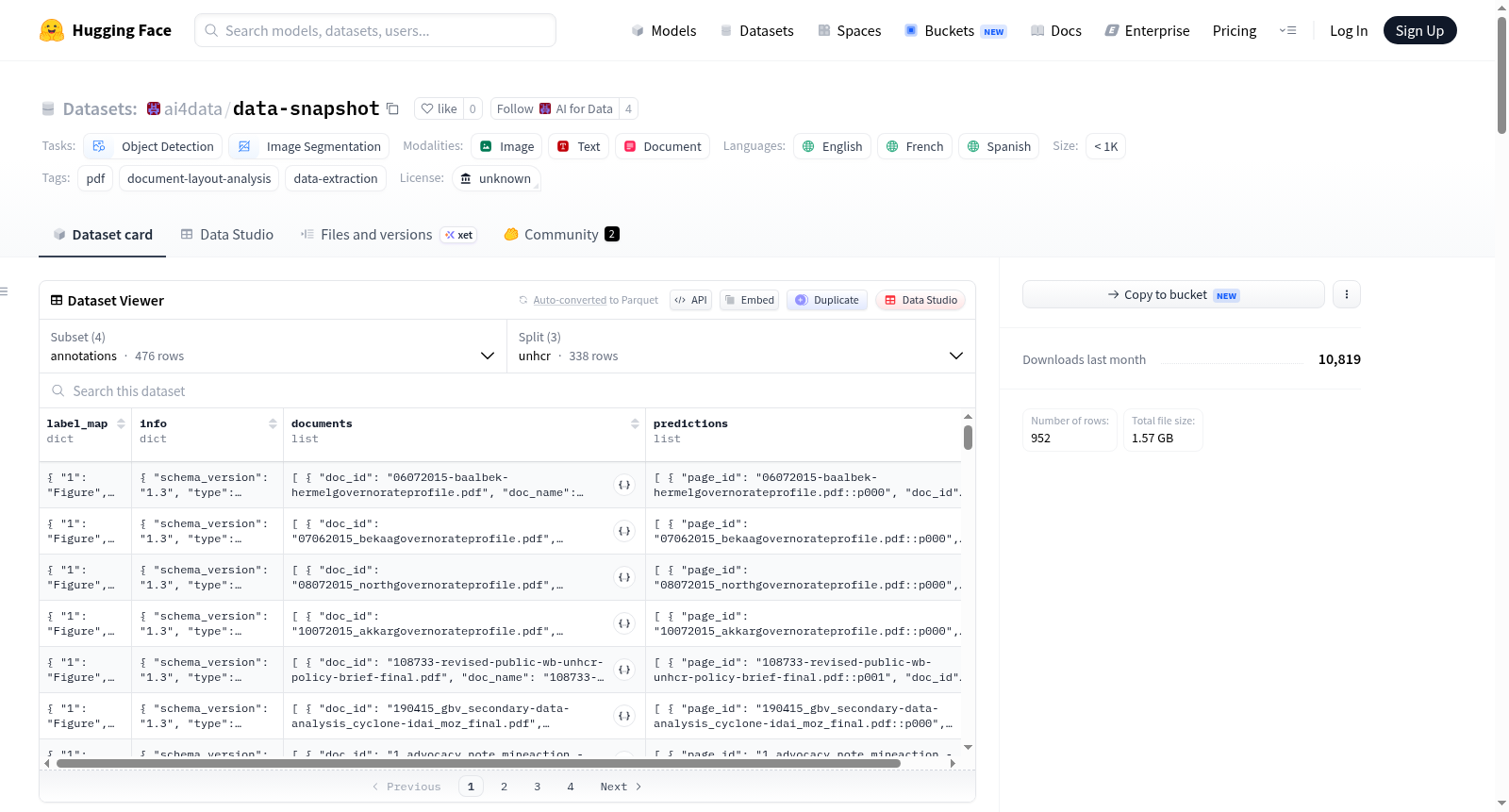Switch to the Dataset card tab
Image resolution: width=1509 pixels, height=812 pixels.
click(x=102, y=235)
